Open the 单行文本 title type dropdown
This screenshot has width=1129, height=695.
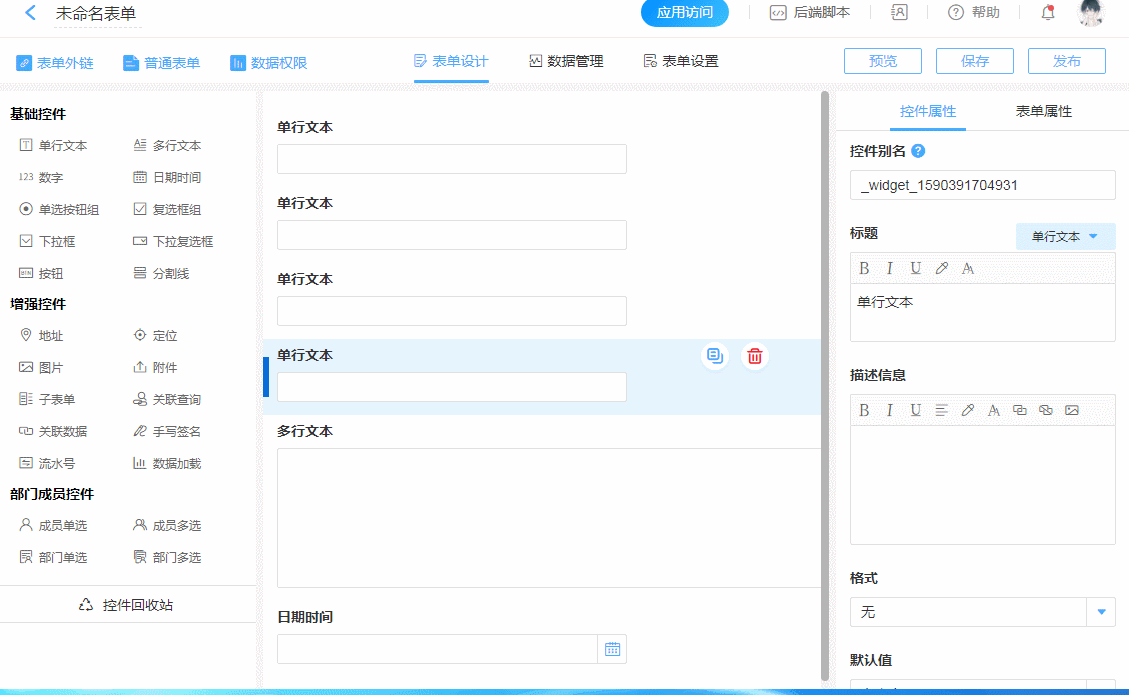[1065, 237]
